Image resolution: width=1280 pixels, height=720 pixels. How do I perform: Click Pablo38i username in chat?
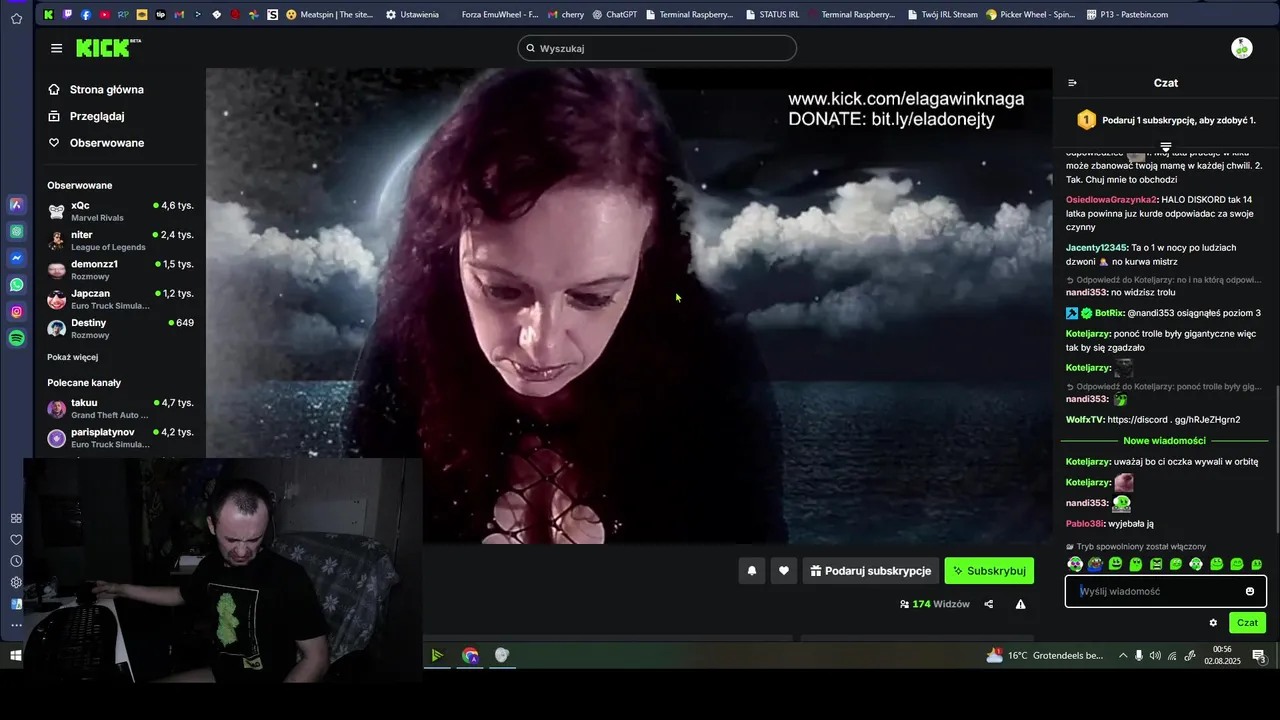[1085, 524]
